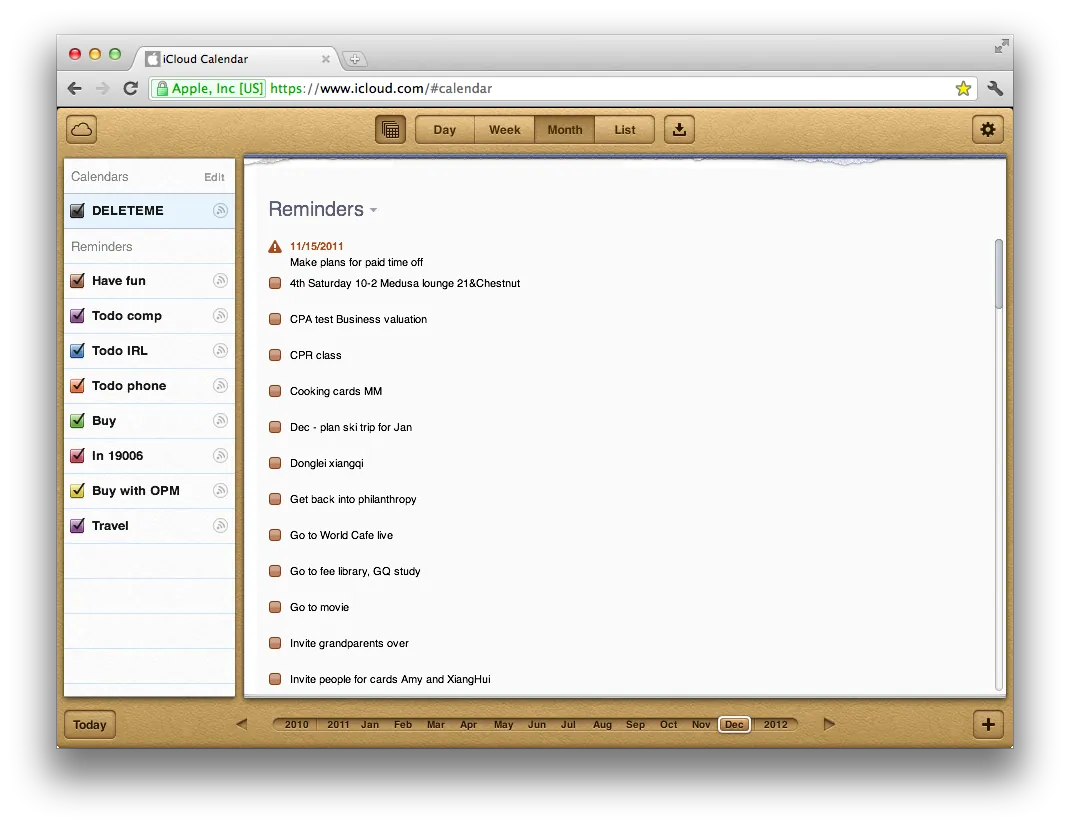Click the browser forward arrow

click(x=102, y=89)
